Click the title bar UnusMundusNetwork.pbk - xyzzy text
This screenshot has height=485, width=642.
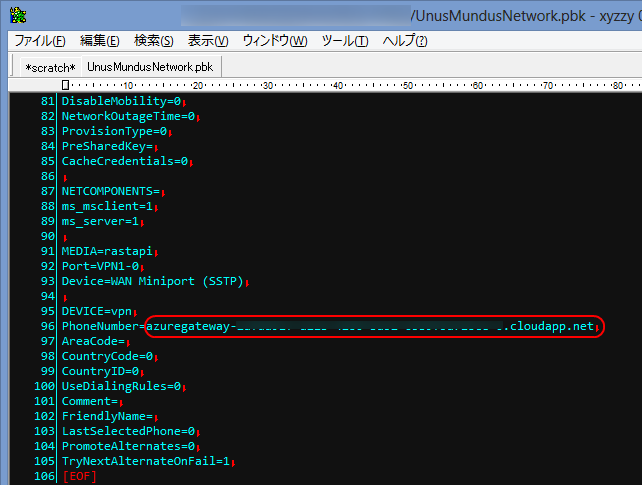click(525, 16)
